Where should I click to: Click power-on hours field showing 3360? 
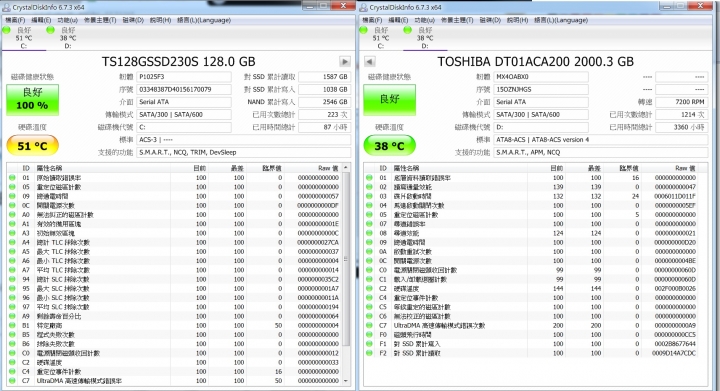click(681, 127)
